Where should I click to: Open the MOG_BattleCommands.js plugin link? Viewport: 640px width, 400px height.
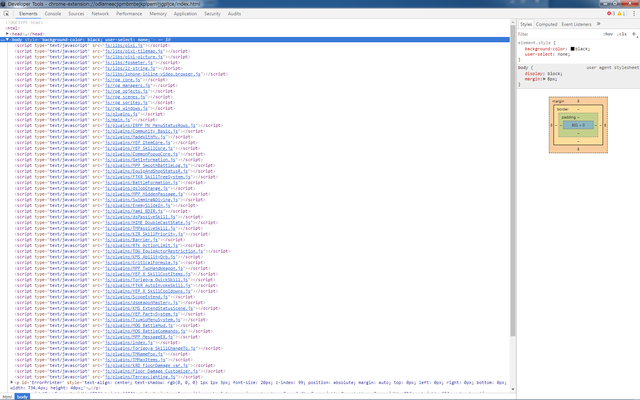click(145, 331)
